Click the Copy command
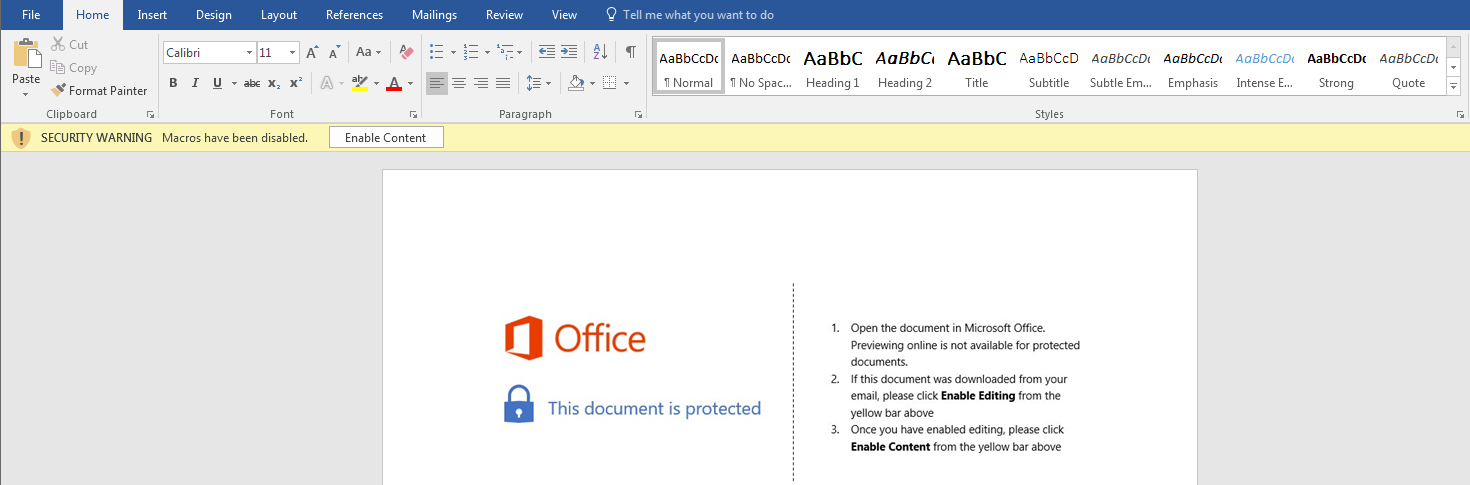 tap(74, 68)
